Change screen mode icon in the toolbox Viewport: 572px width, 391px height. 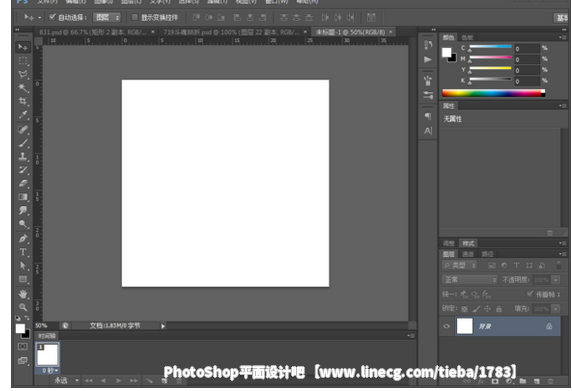(x=23, y=361)
